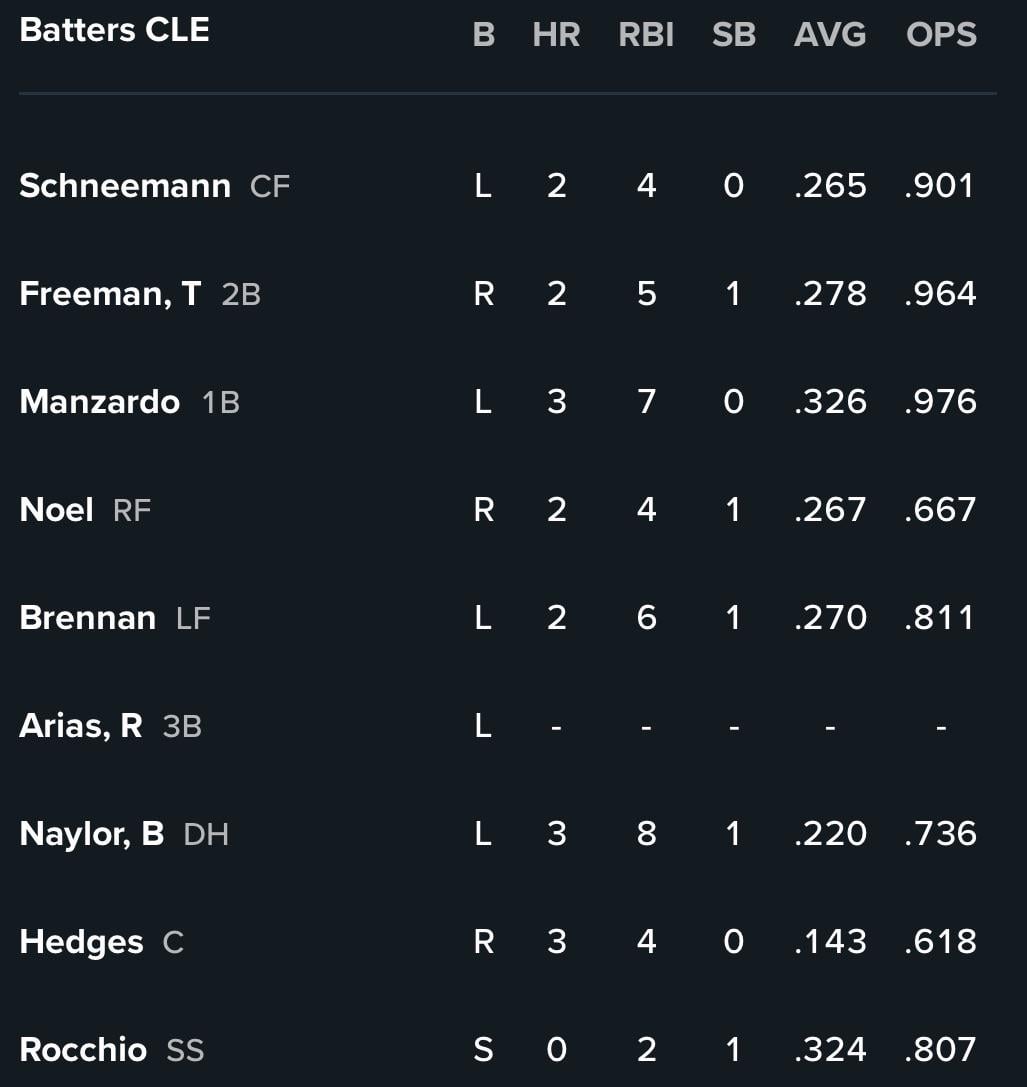Click the B (bats) column header

tap(483, 35)
